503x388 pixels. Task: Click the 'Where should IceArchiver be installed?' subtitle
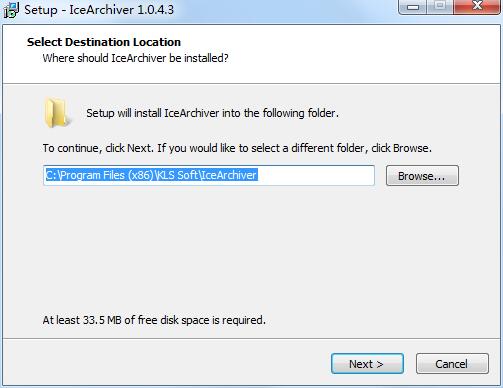tap(135, 58)
